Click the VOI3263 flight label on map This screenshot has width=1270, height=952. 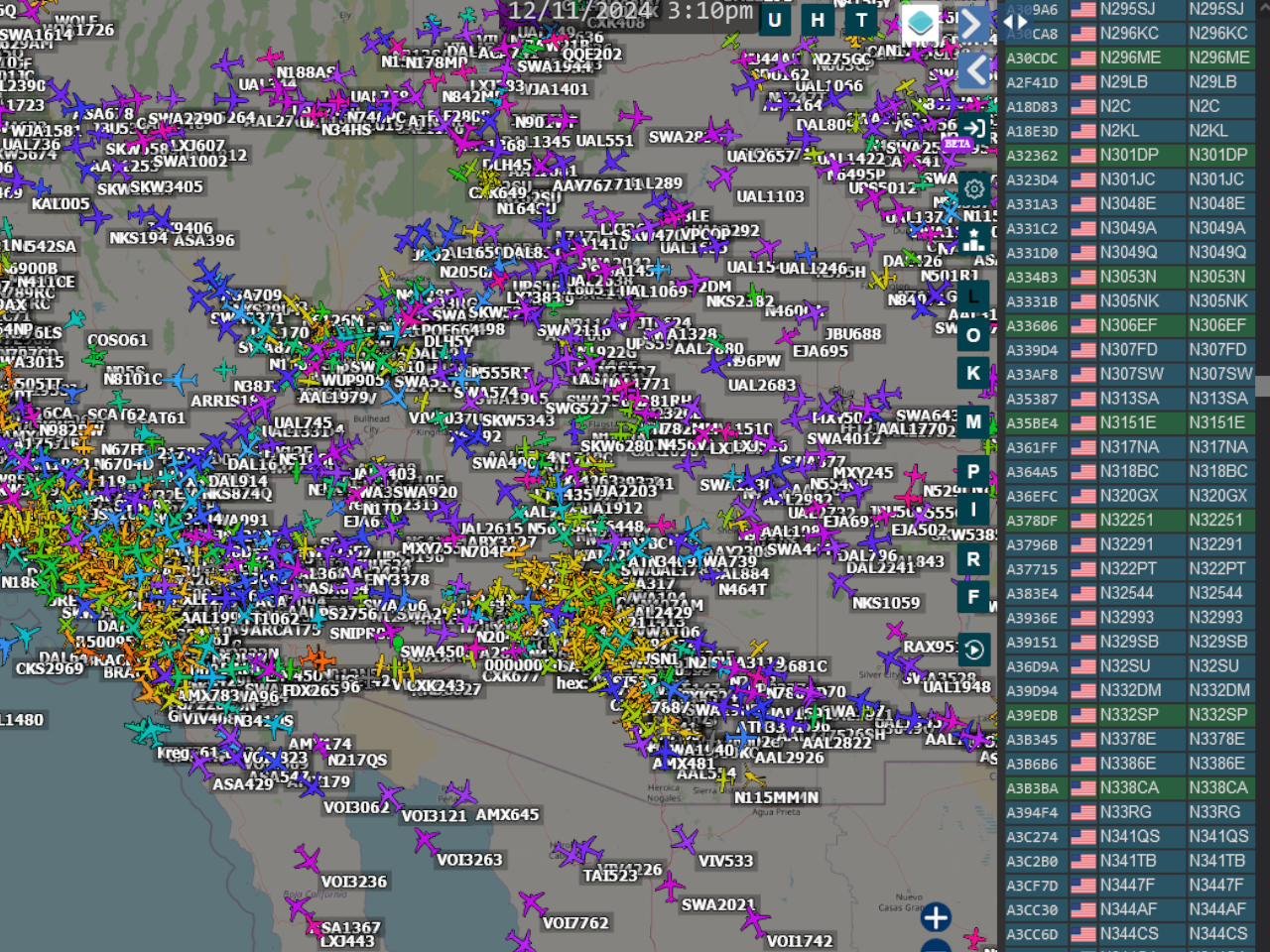469,859
